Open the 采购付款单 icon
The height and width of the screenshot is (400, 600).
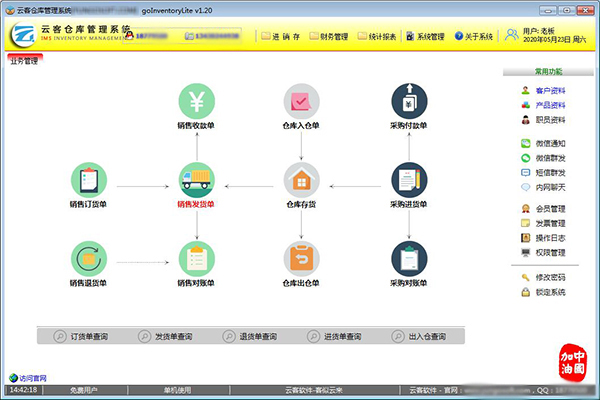tap(409, 101)
